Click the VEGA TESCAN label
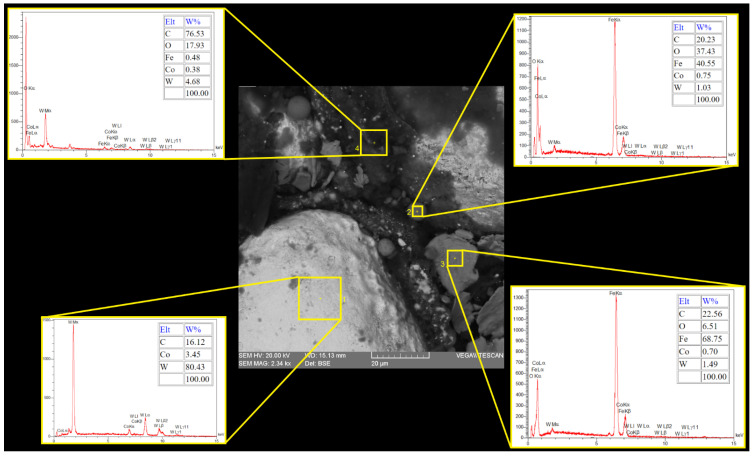 pos(480,356)
